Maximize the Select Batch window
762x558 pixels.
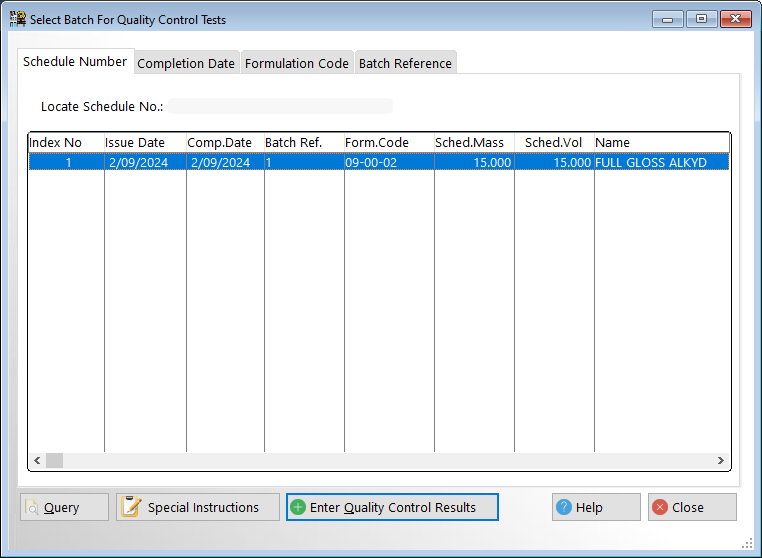point(701,19)
